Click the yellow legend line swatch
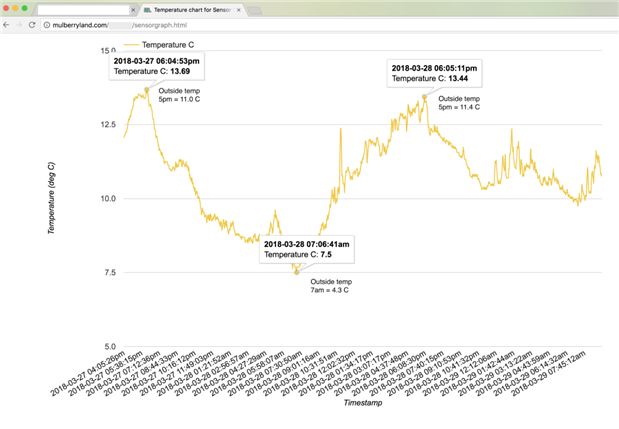 pos(128,46)
